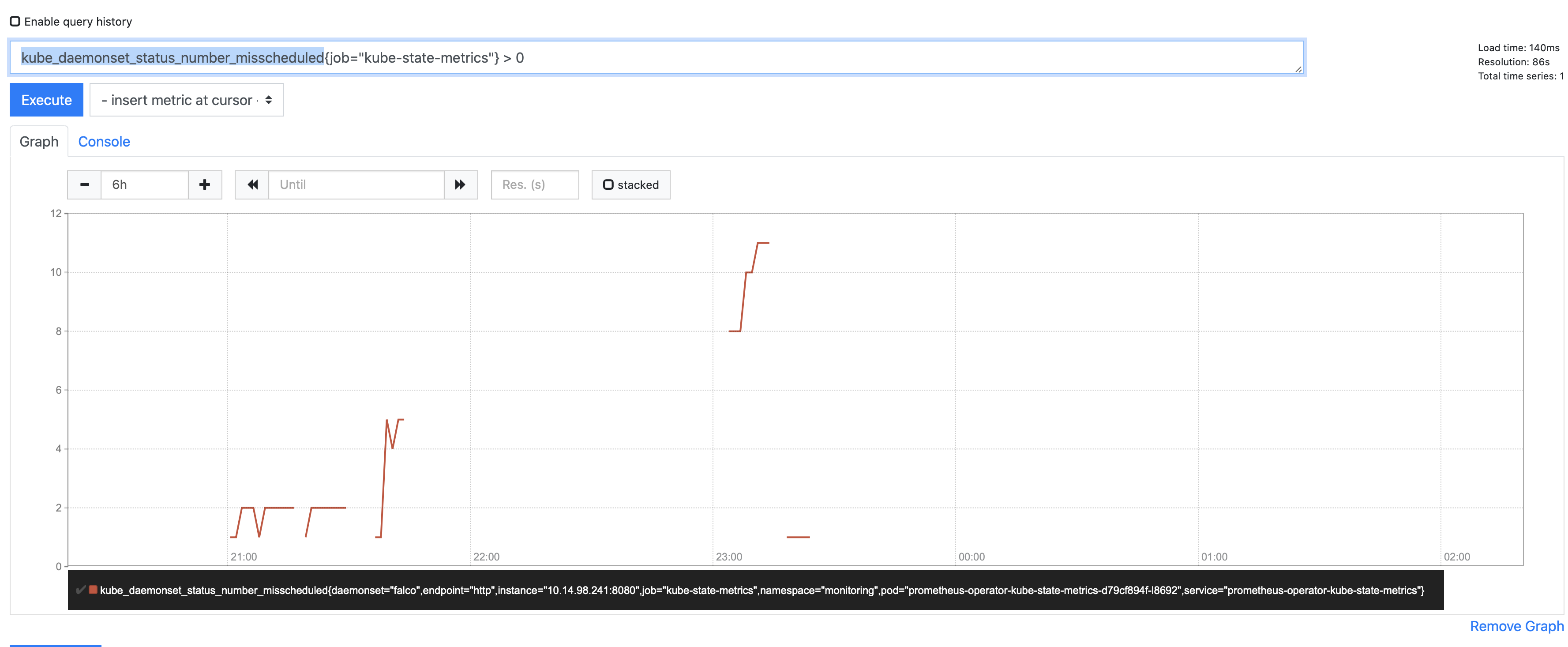Click the plus icon to grow time range
Screen dimensions: 1568x647
pos(205,184)
